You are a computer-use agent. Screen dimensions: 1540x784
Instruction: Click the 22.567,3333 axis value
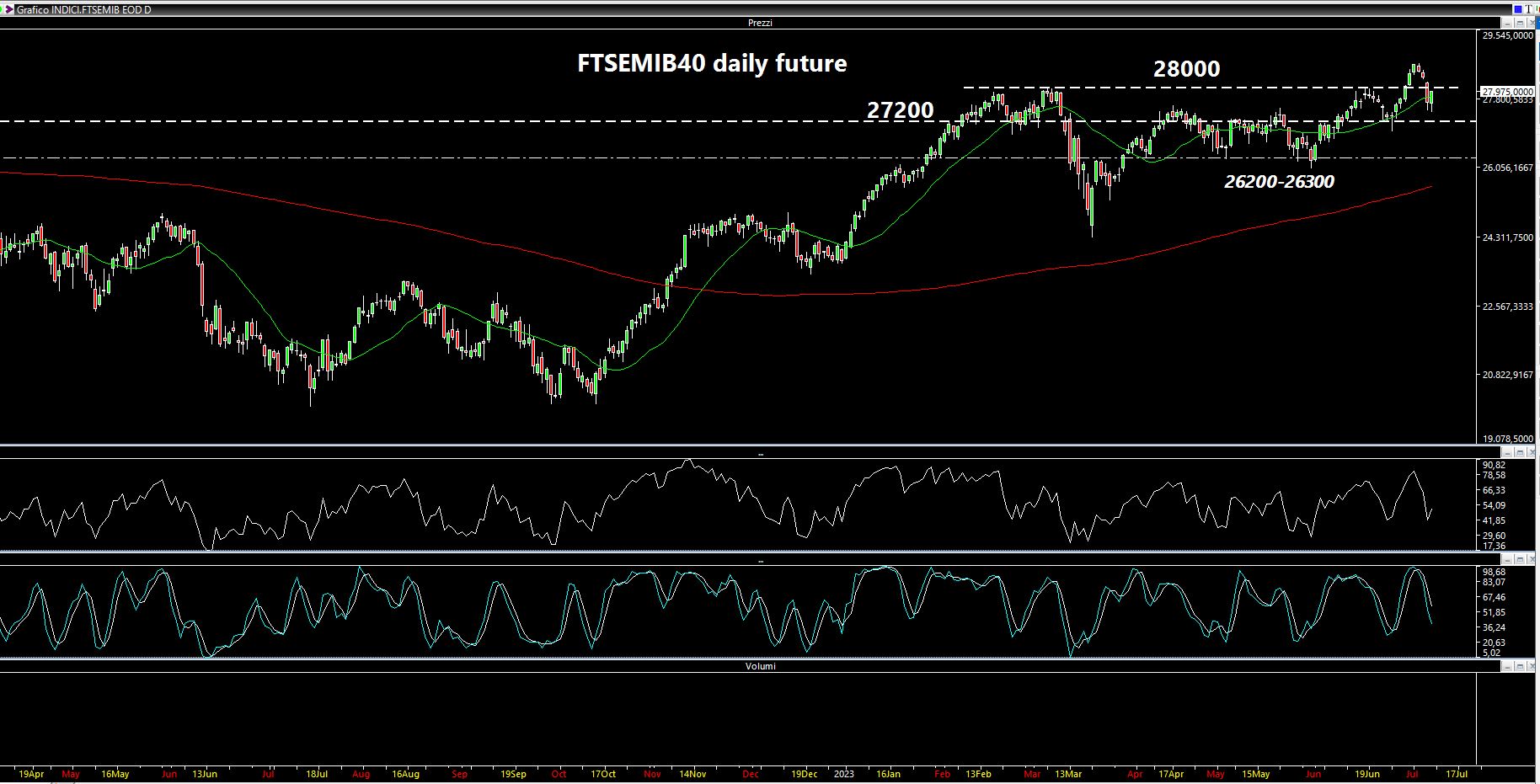[x=1508, y=307]
